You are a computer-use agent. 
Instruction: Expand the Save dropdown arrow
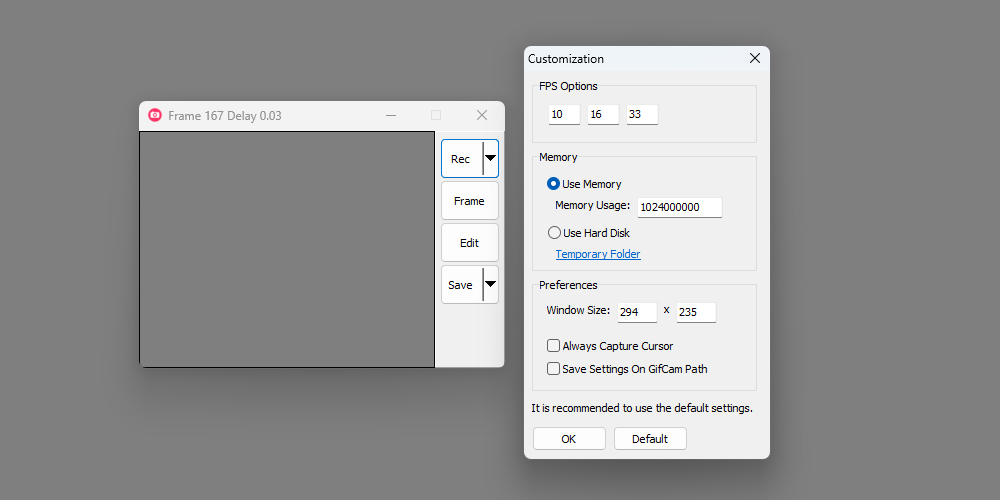tap(490, 284)
